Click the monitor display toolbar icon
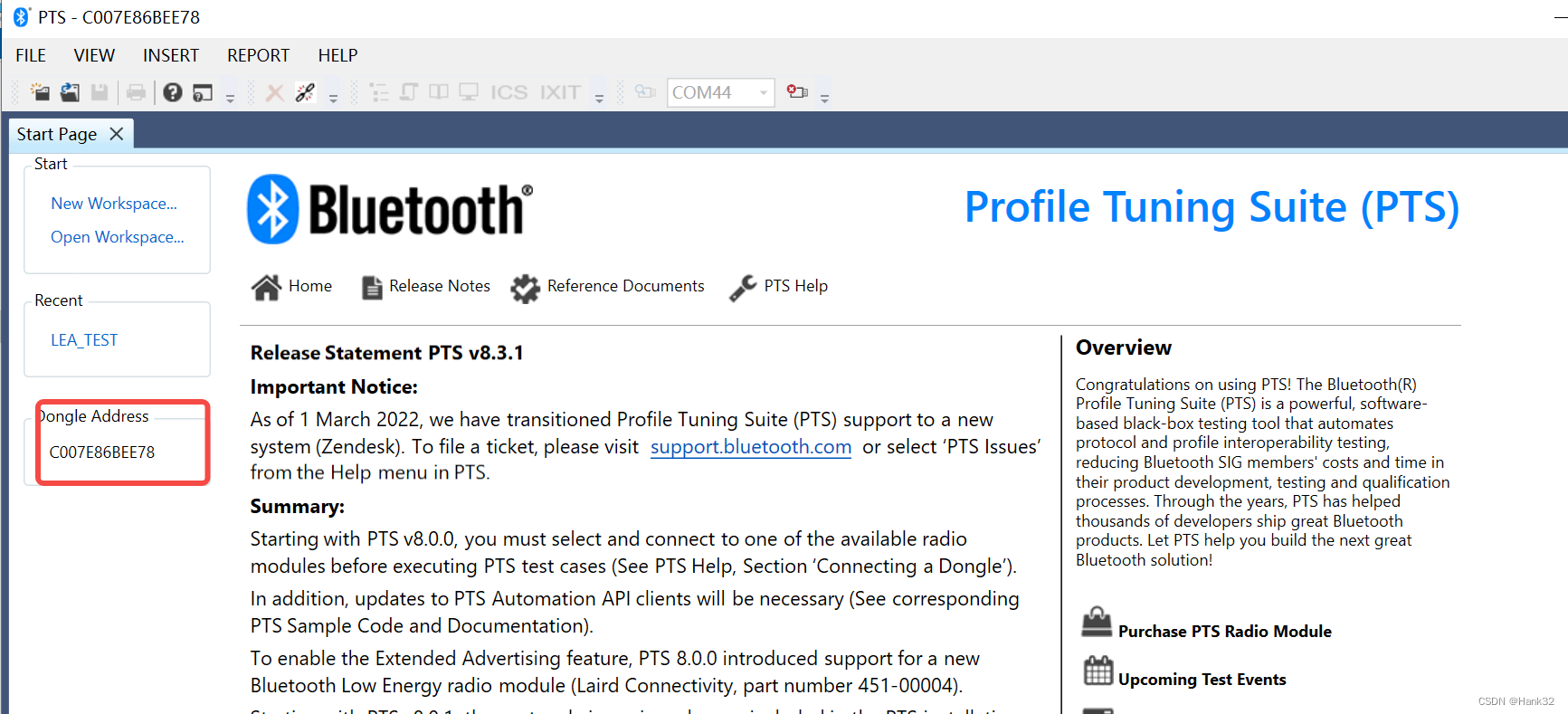Viewport: 1568px width, 714px height. tap(469, 92)
